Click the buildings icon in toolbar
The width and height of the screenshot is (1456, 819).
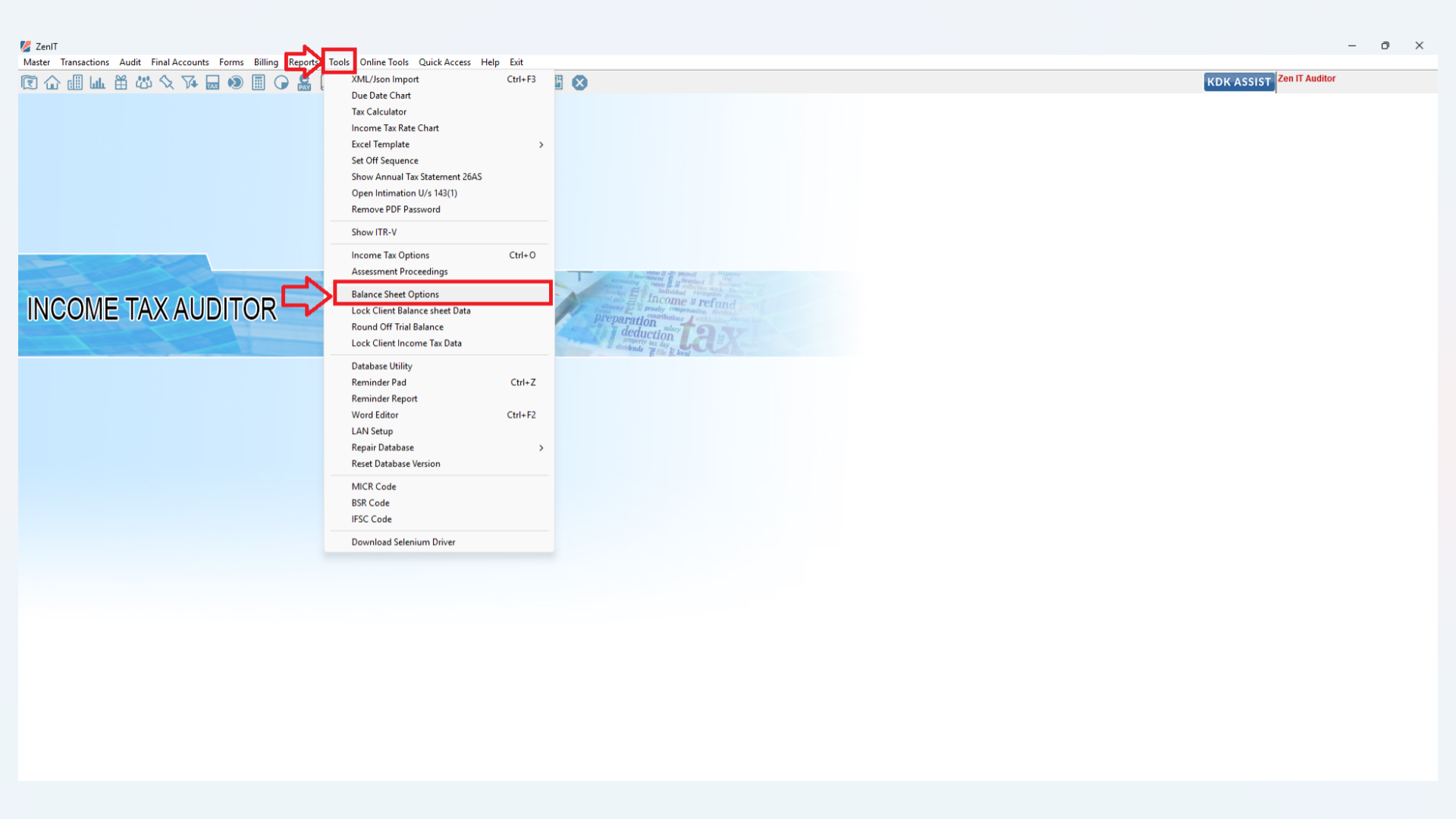(75, 83)
